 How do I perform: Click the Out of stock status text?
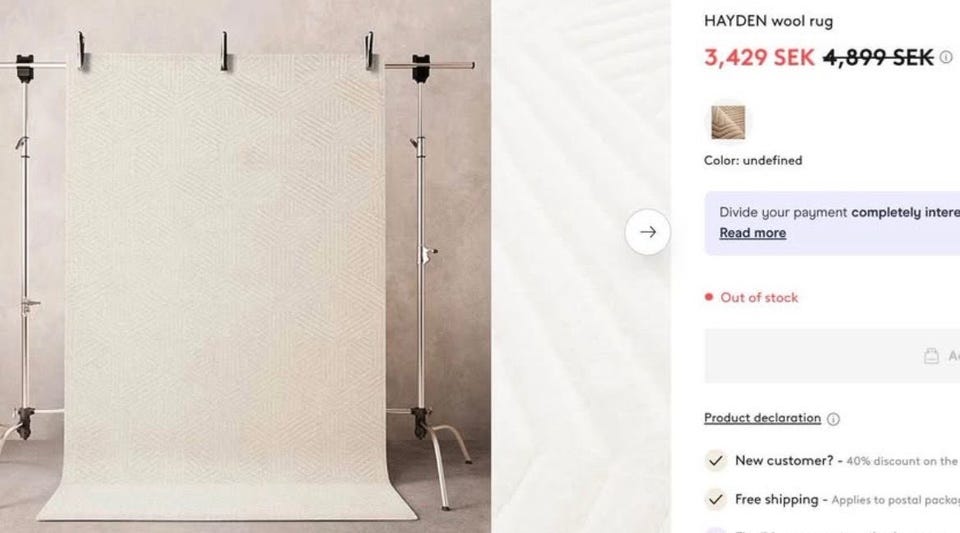pos(759,297)
